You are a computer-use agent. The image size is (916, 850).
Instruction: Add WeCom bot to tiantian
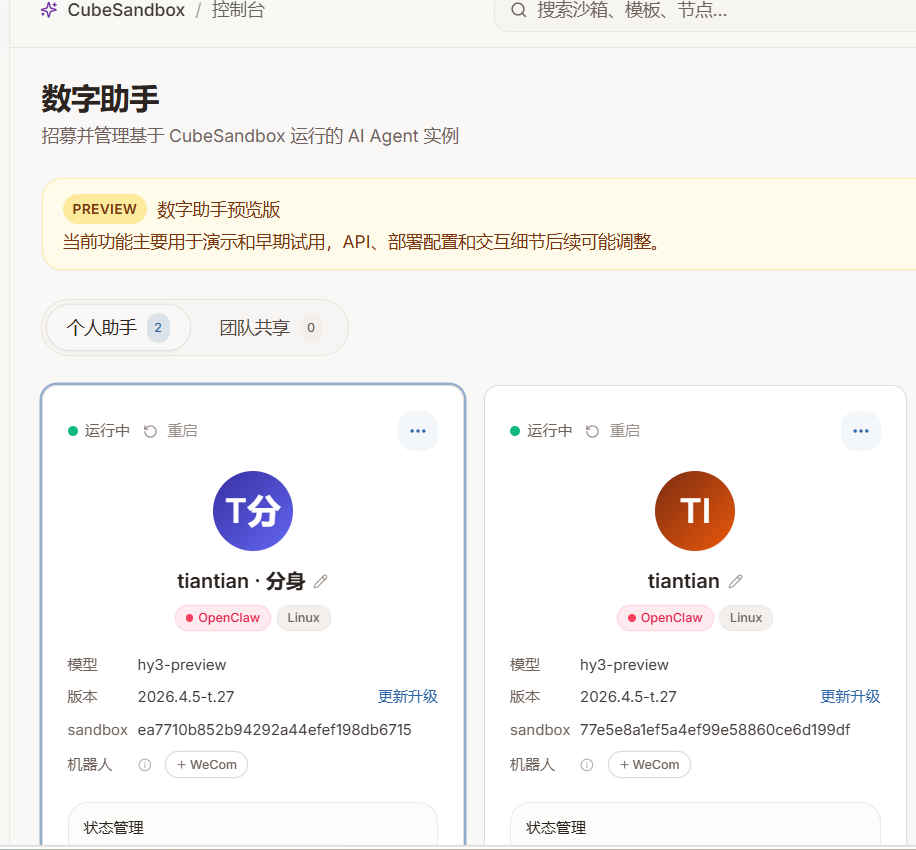649,765
